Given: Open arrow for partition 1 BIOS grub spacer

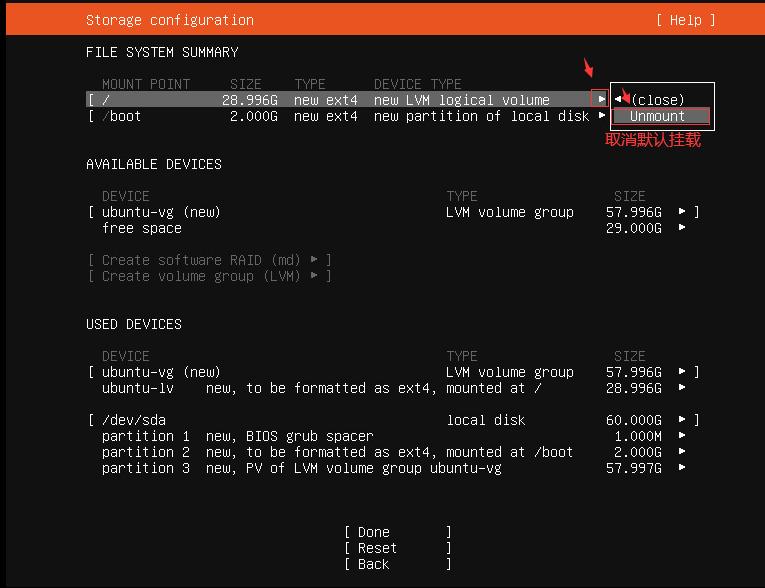Looking at the screenshot, I should [x=683, y=436].
